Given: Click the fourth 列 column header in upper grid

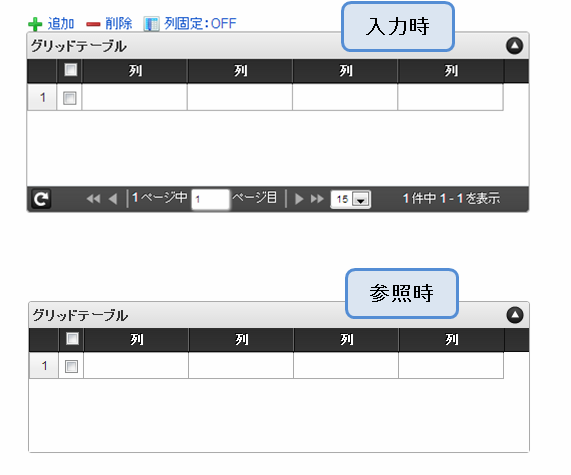Looking at the screenshot, I should click(451, 71).
